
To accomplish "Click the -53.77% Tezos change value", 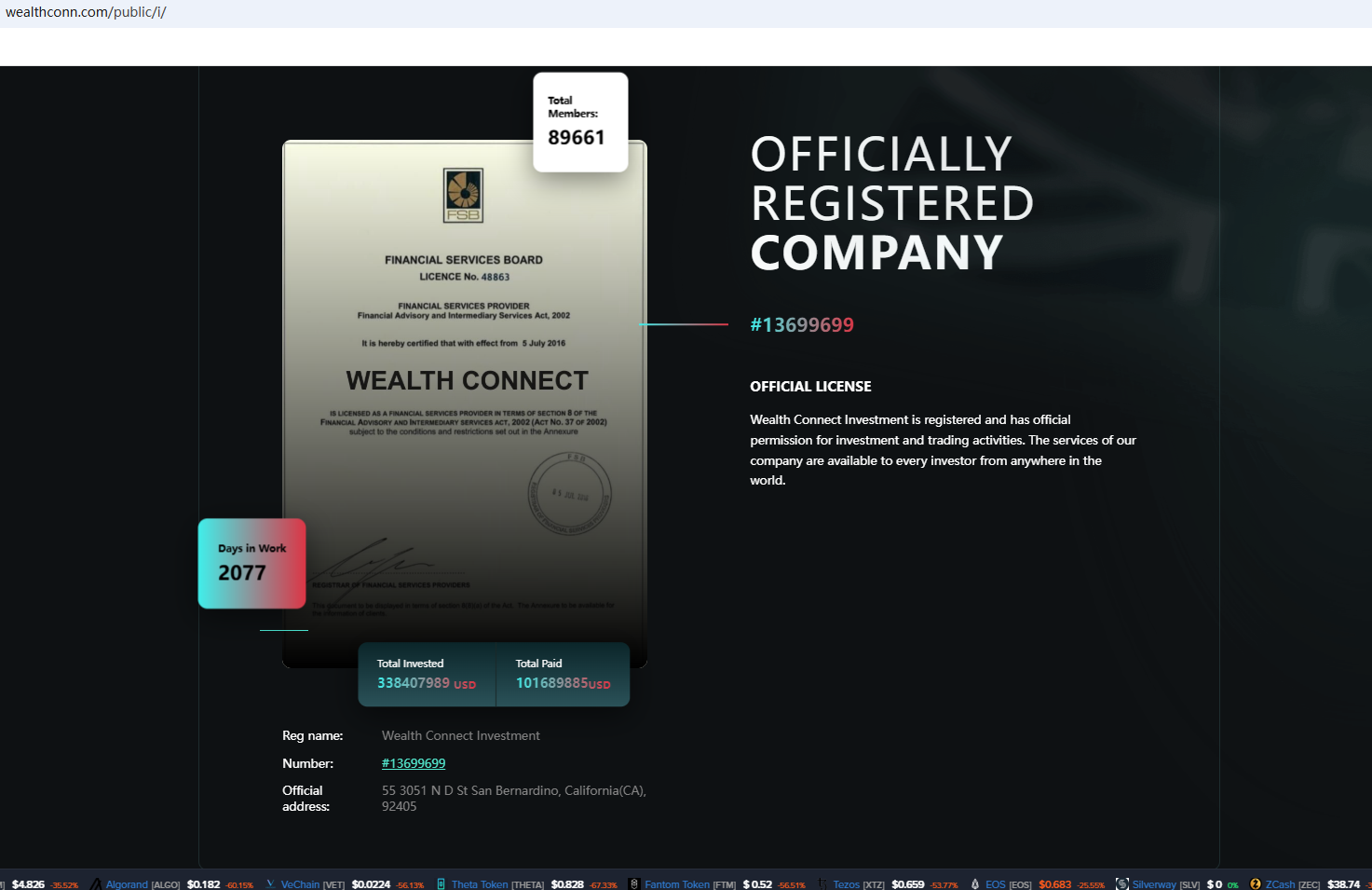I will [944, 884].
